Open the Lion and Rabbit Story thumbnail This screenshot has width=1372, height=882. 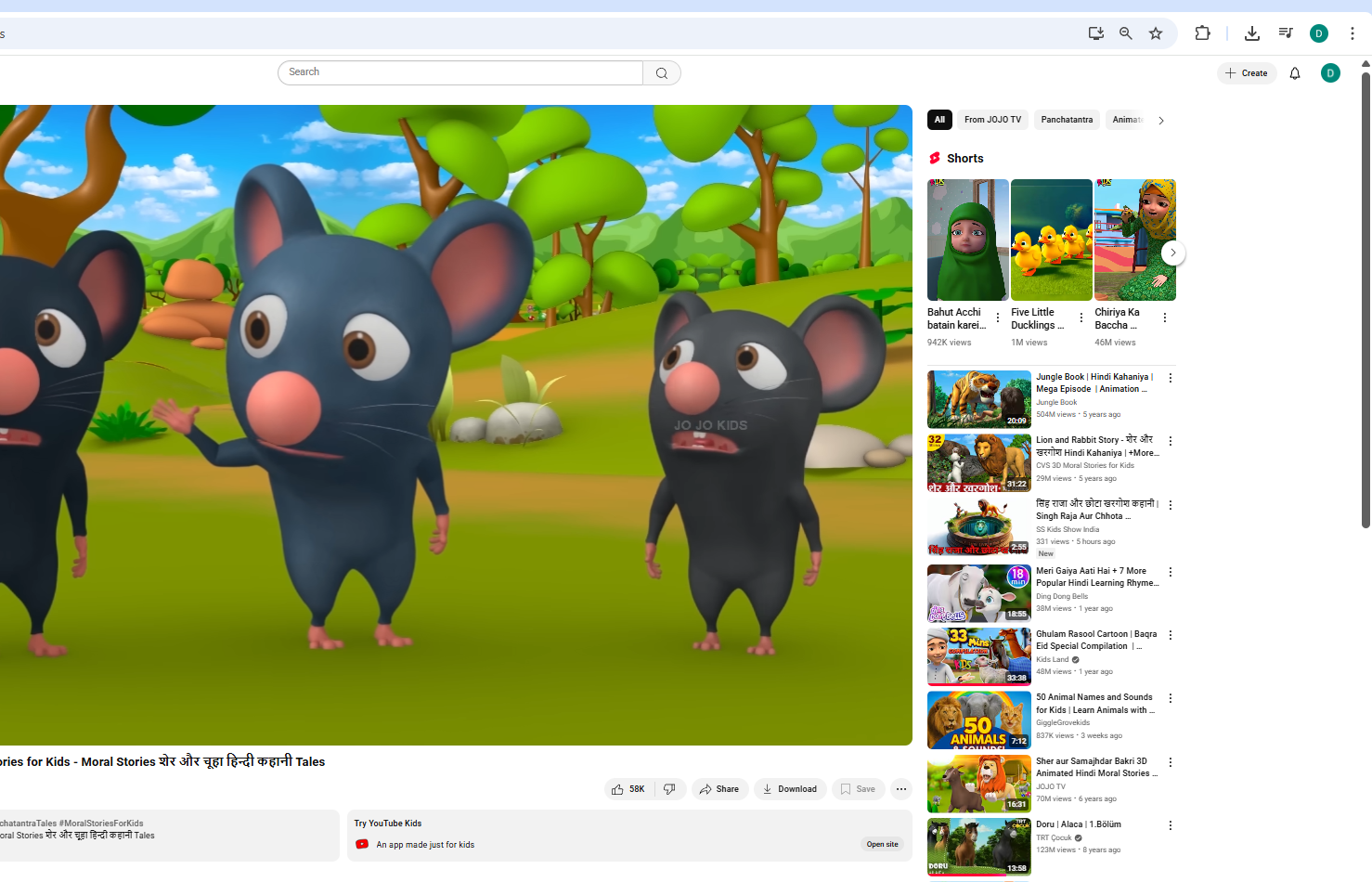978,462
